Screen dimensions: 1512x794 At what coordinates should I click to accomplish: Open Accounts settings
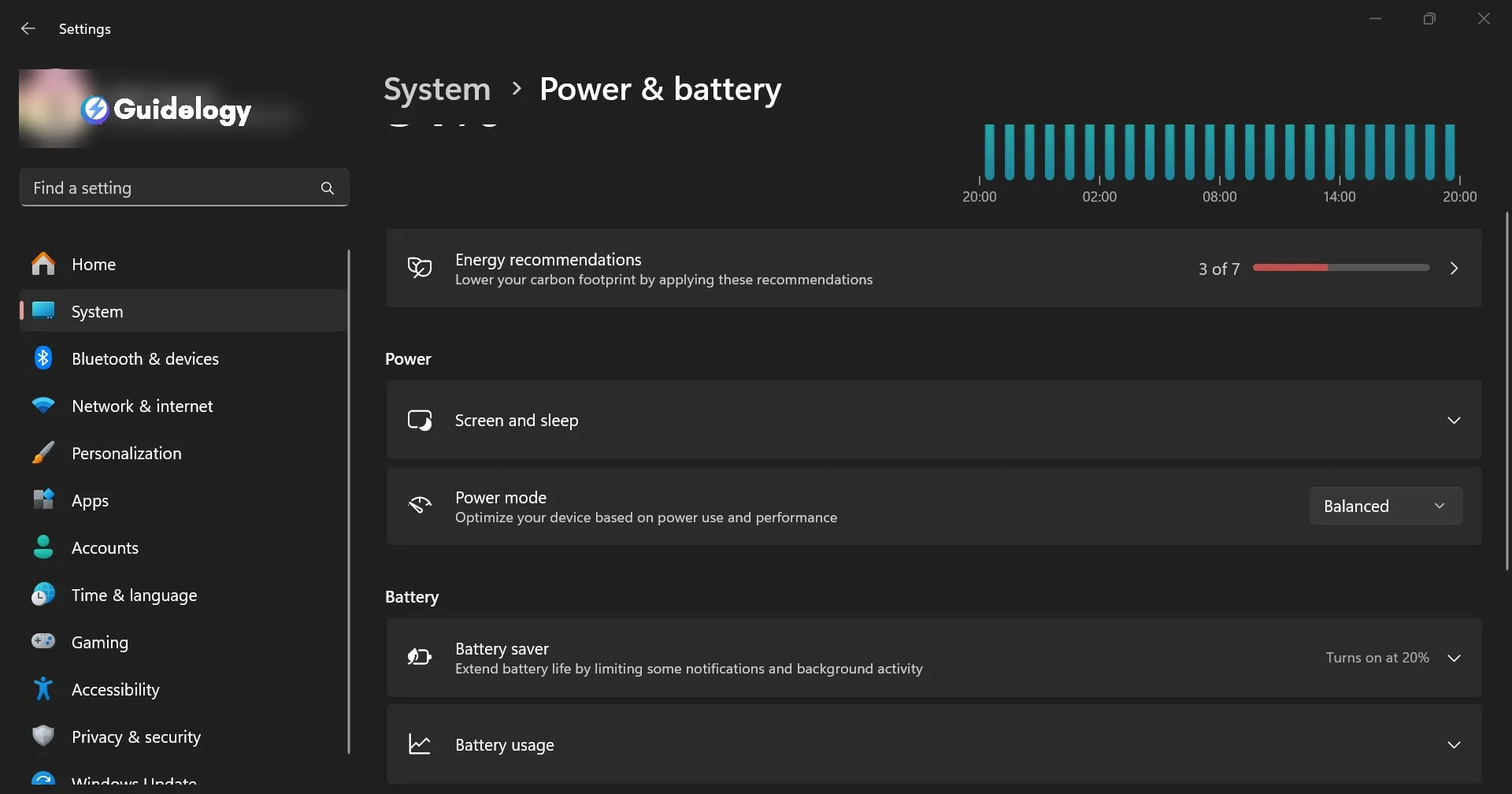(183, 547)
